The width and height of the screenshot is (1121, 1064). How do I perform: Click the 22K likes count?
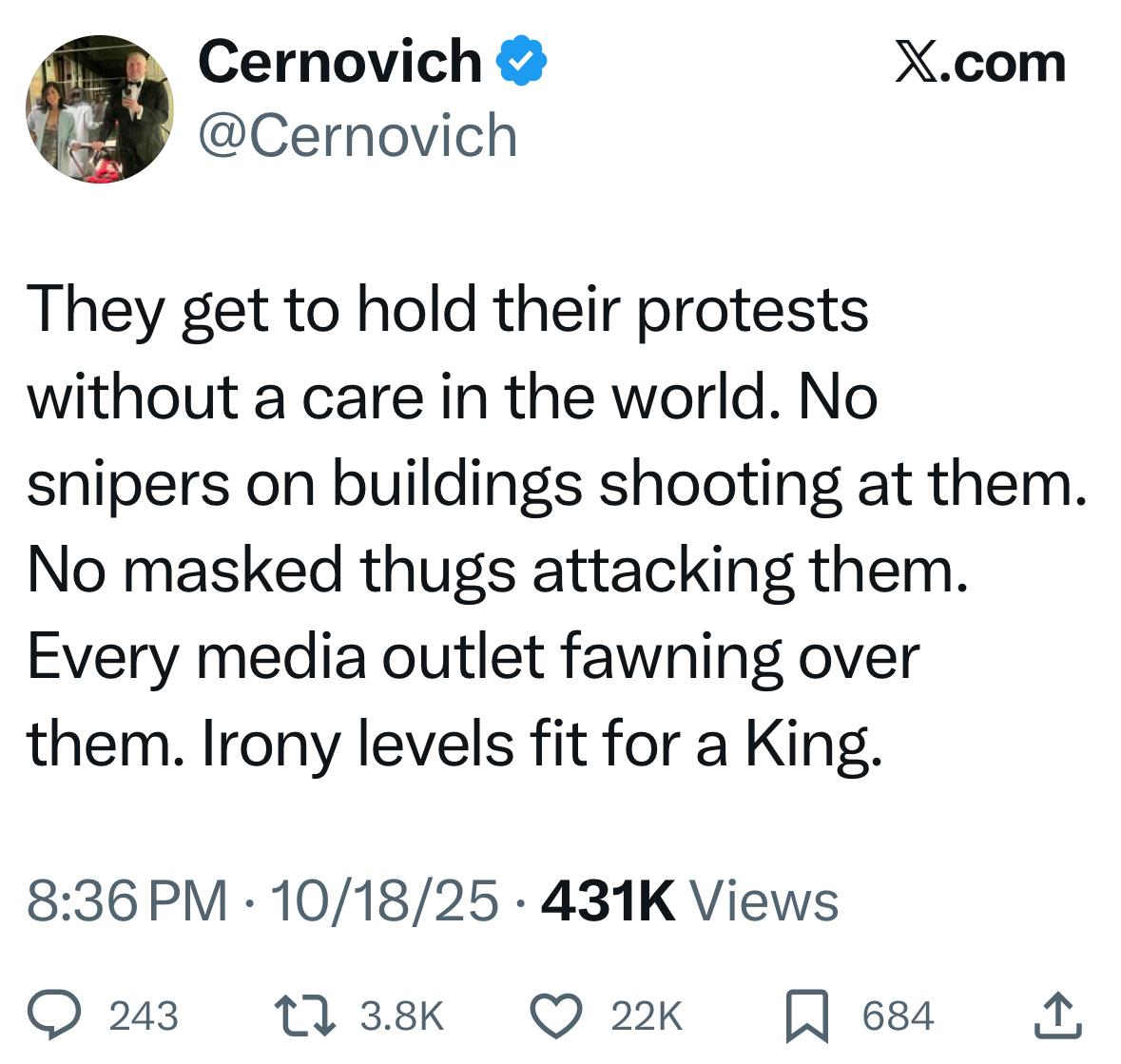pos(647,1016)
